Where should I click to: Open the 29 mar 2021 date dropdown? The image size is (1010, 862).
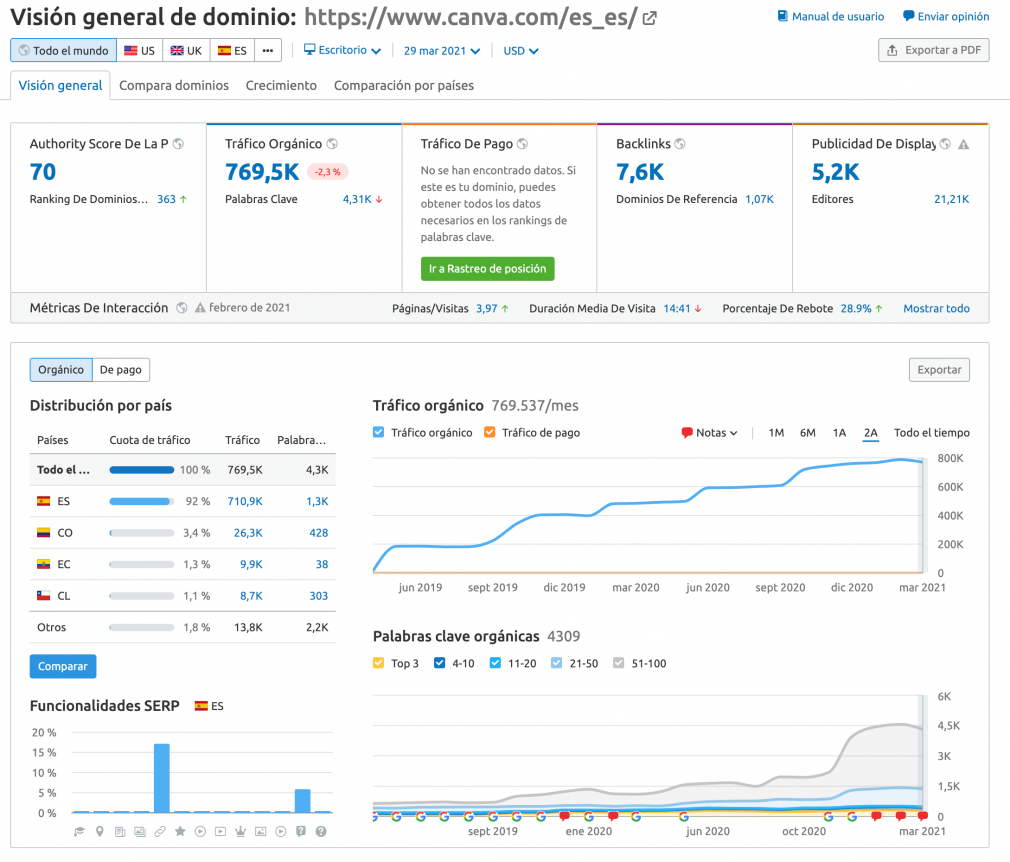pyautogui.click(x=442, y=51)
